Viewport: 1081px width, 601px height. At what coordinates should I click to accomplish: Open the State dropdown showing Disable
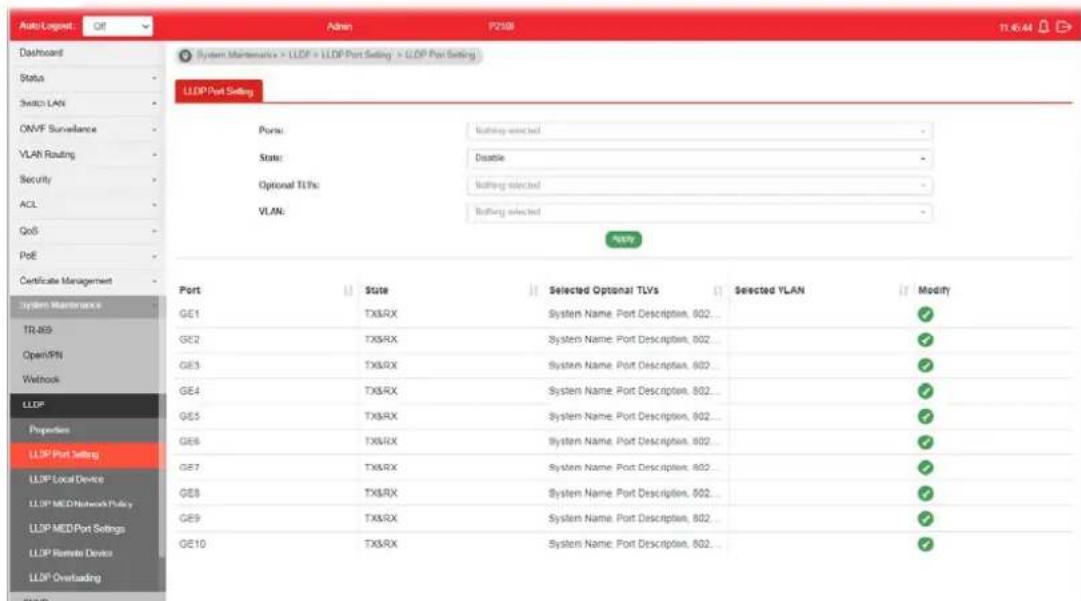699,158
